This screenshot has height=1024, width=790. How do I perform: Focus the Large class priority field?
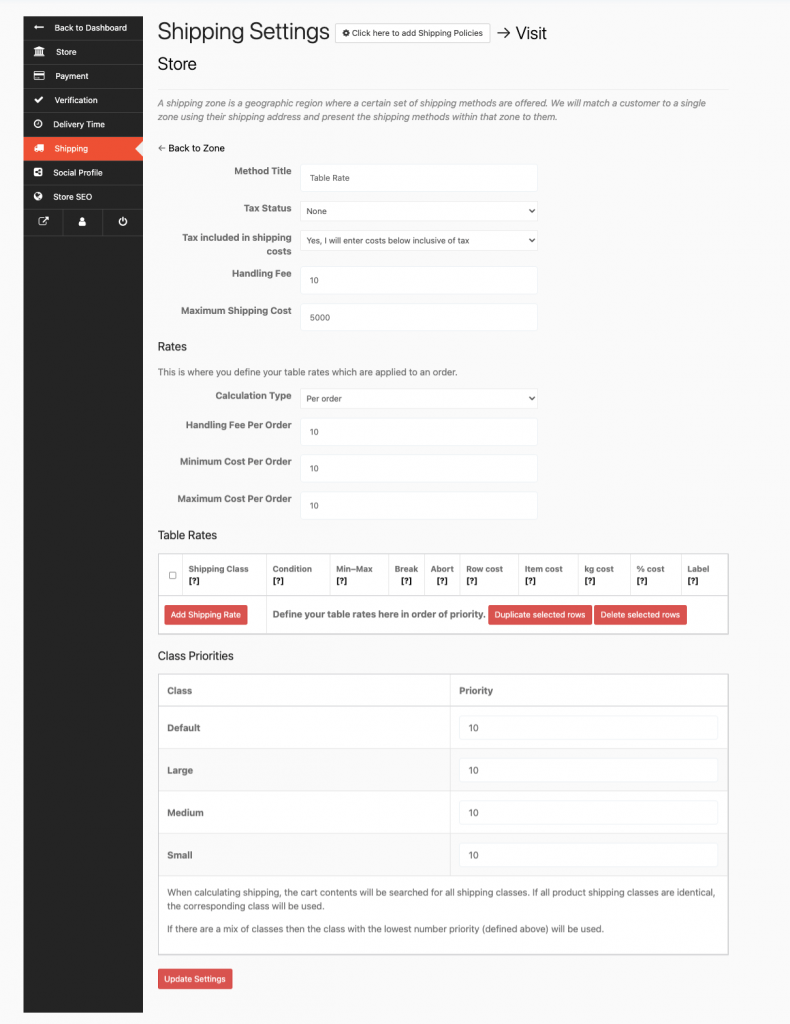pos(588,770)
